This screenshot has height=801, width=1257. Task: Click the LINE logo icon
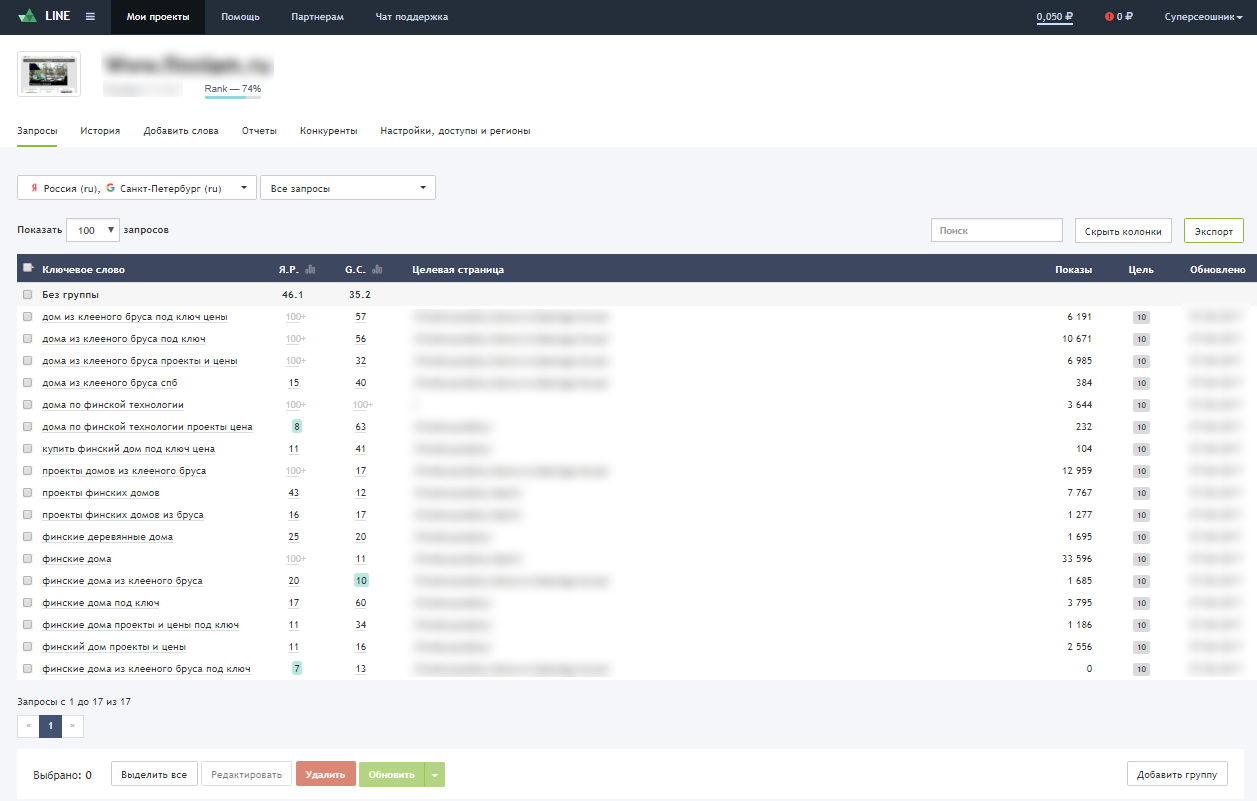pos(28,17)
